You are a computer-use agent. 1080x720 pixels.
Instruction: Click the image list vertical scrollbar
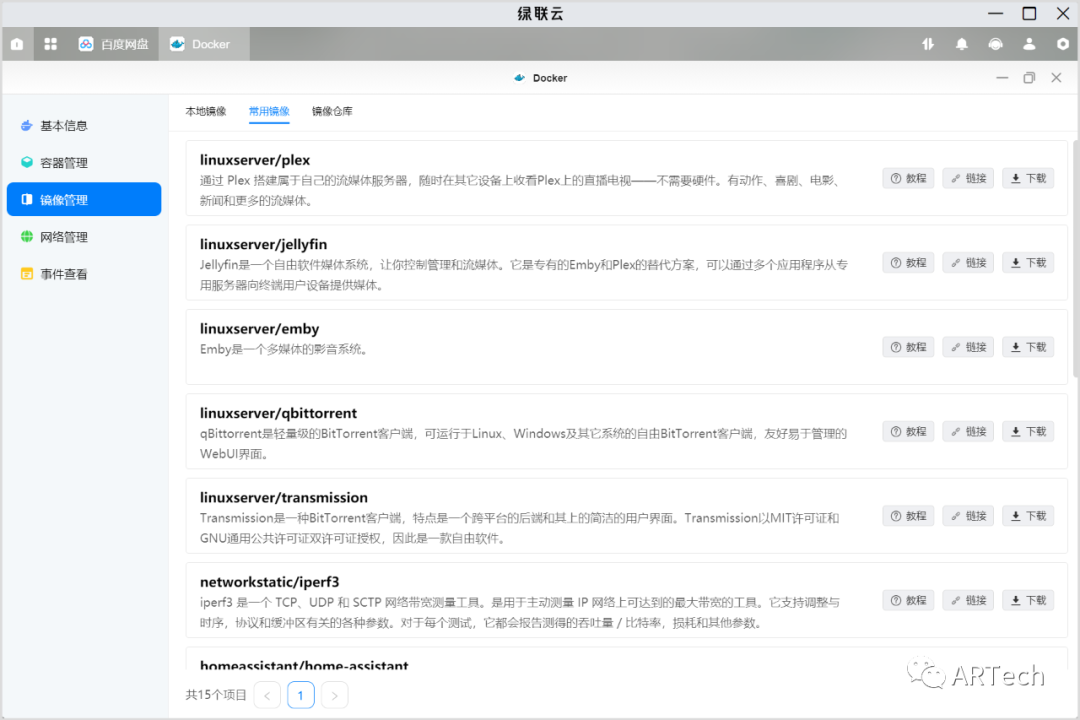point(1075,259)
